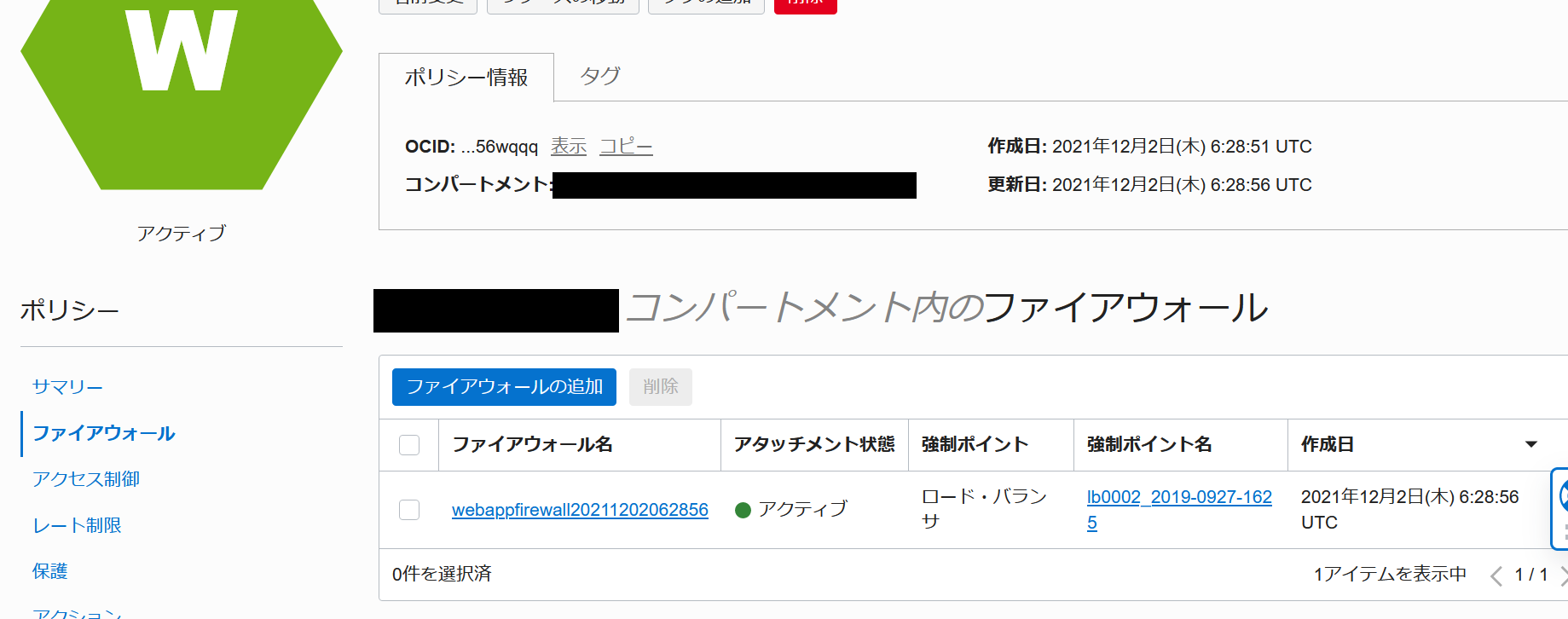Click the 更新日 value in policy info
This screenshot has width=1568, height=619.
1182,185
